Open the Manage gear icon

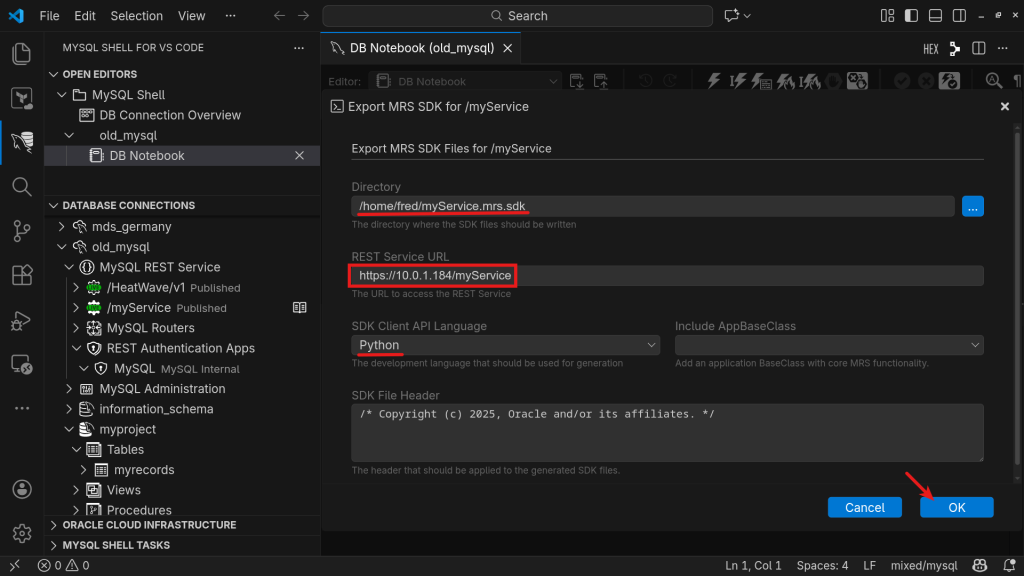pyautogui.click(x=21, y=533)
